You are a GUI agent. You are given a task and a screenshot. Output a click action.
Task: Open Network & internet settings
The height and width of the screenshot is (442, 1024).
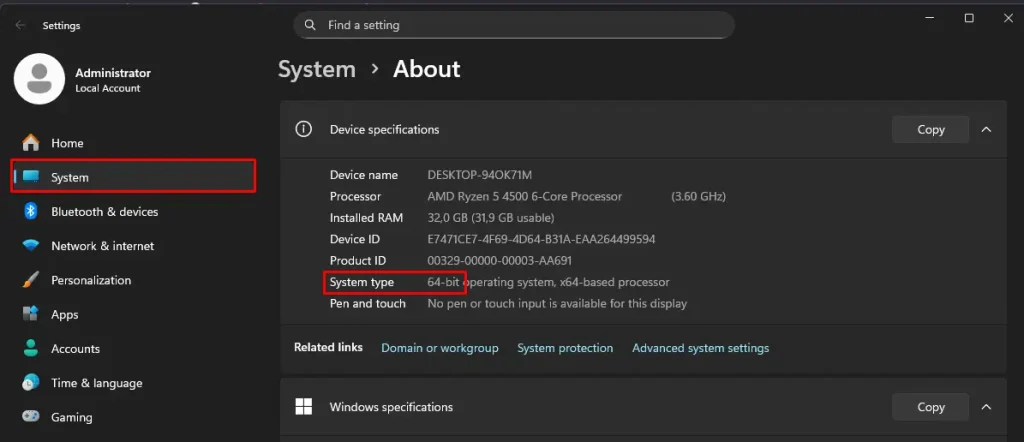coord(133,246)
